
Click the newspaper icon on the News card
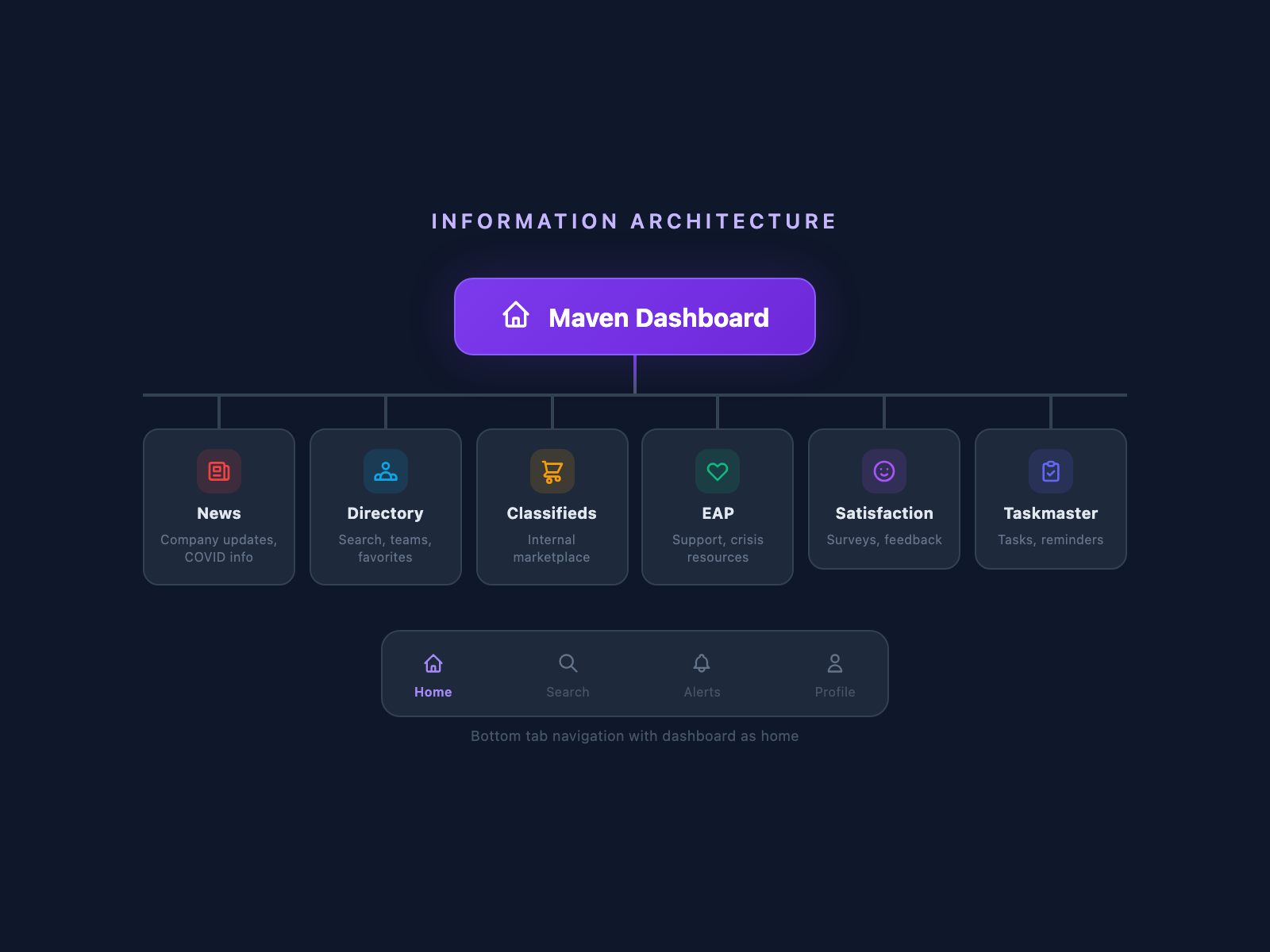[219, 471]
